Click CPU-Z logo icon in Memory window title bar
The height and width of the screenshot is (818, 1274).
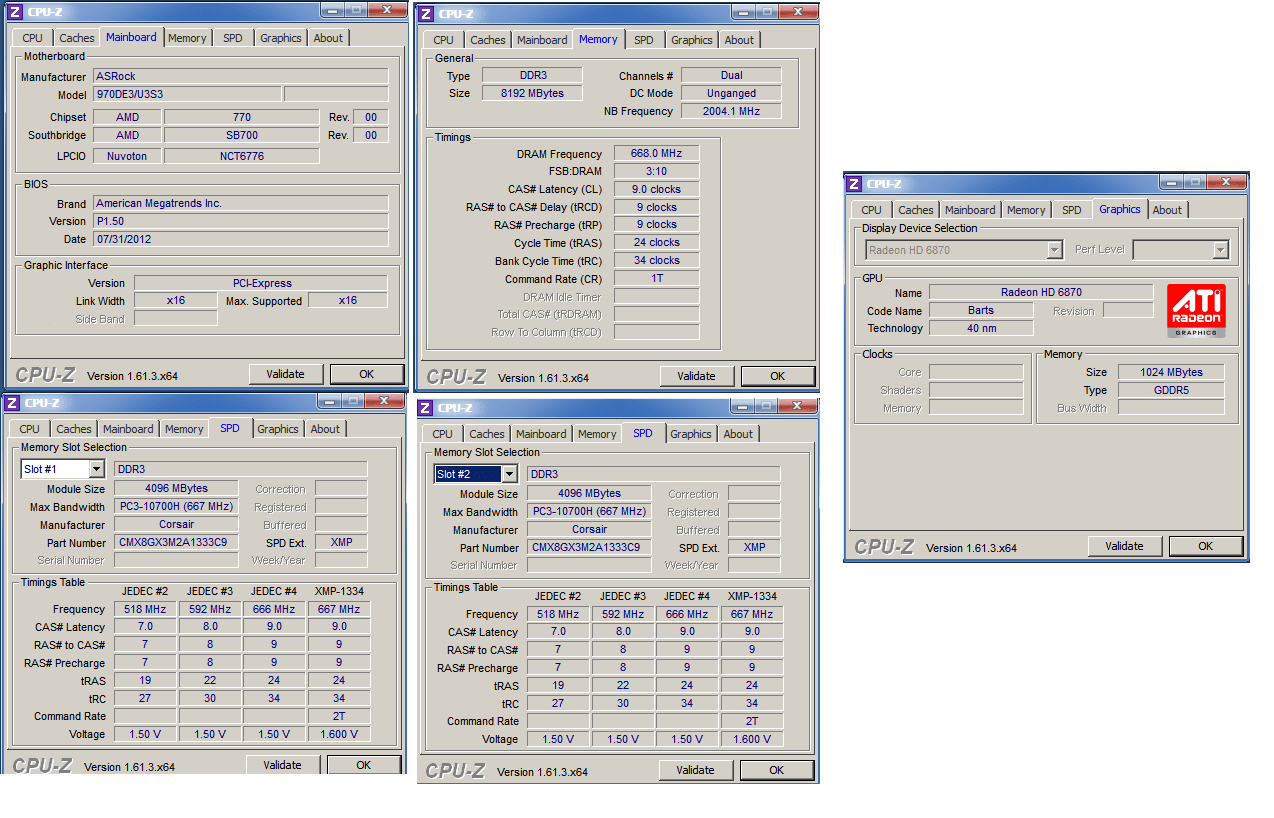[426, 13]
